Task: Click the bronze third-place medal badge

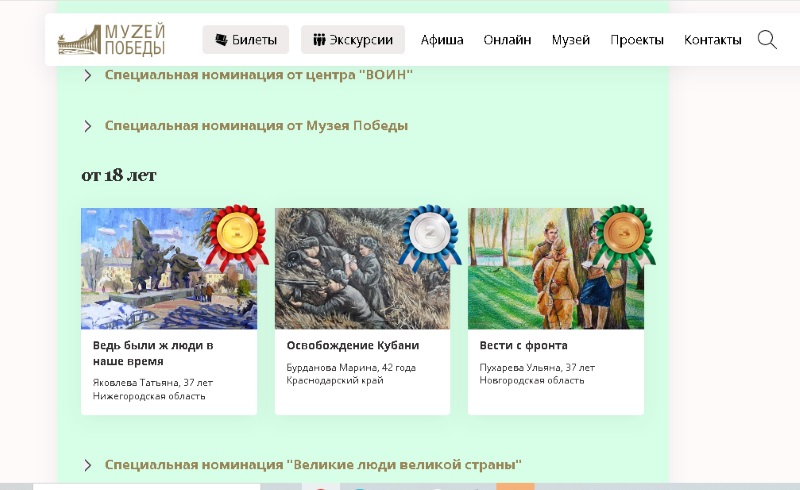Action: (x=623, y=236)
